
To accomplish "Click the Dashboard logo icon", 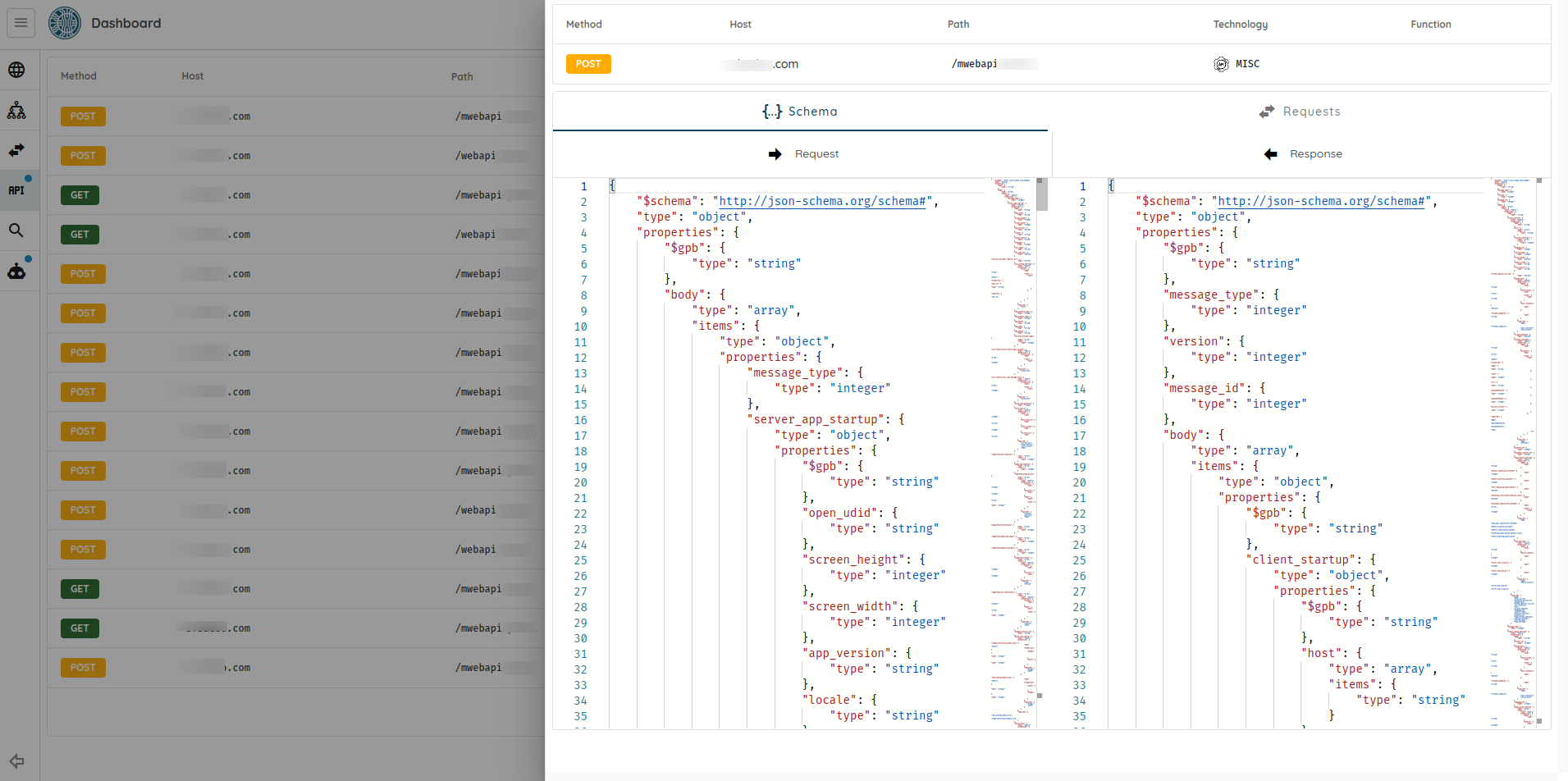I will click(x=65, y=23).
